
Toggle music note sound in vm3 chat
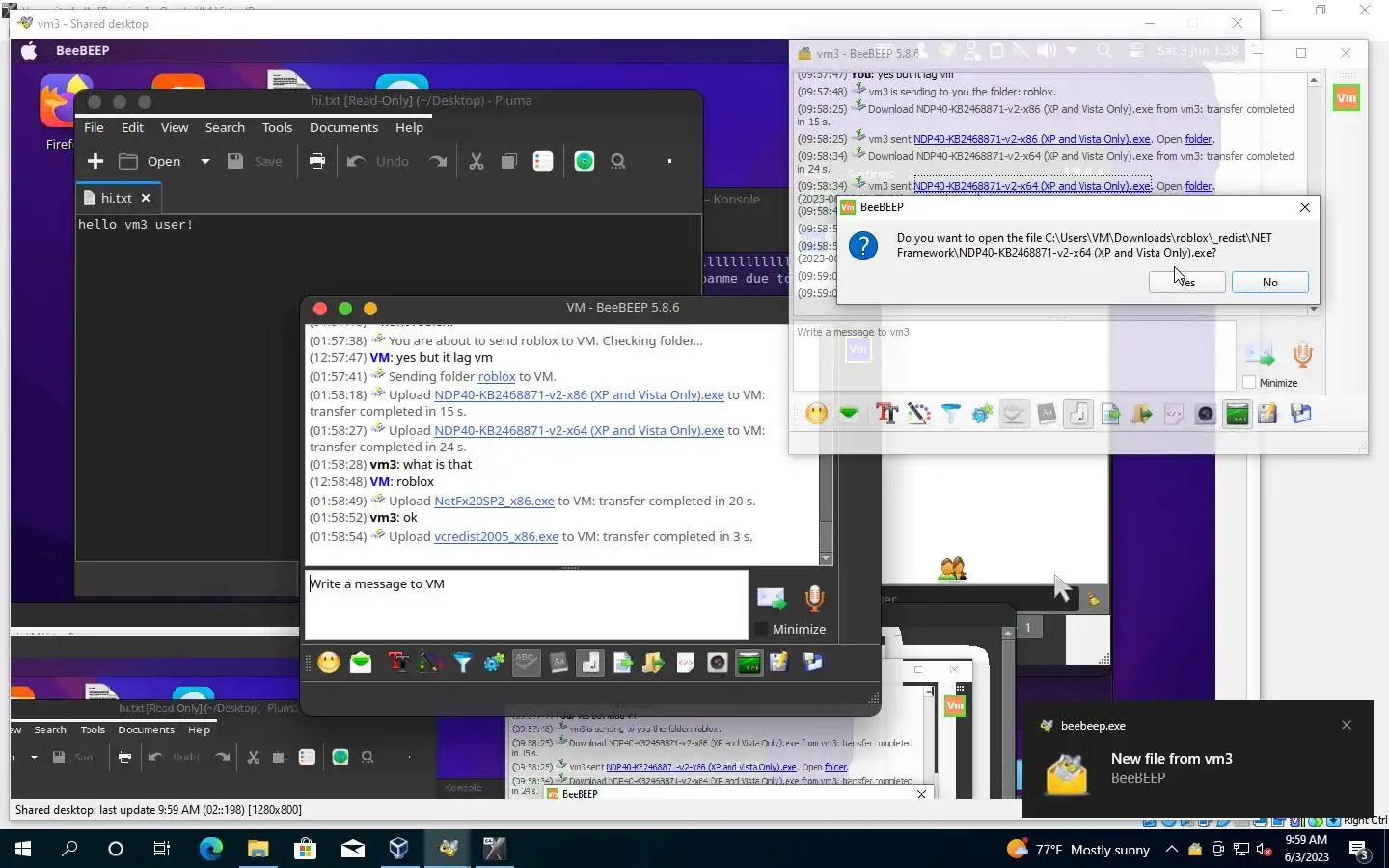[1078, 414]
